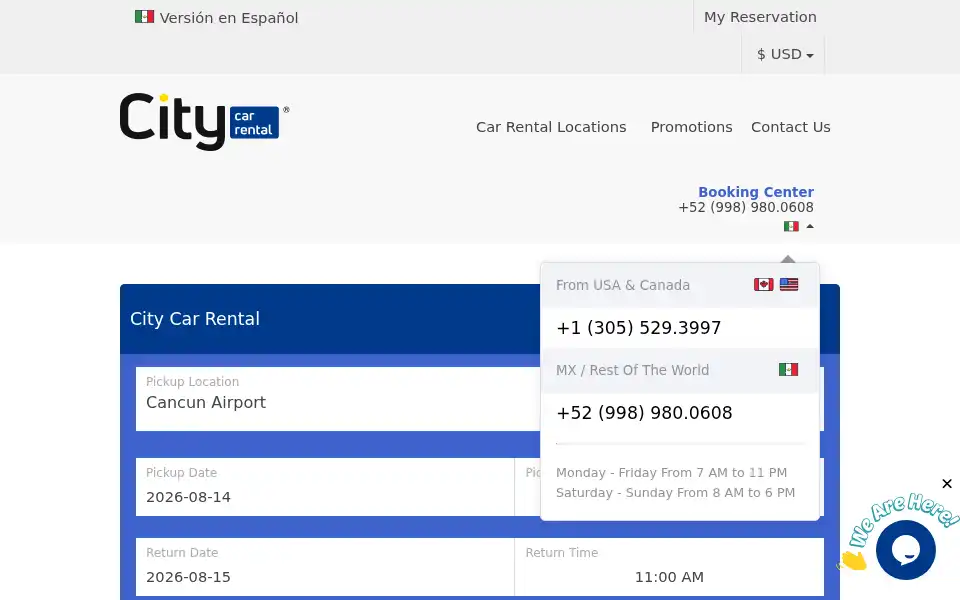Click the MX / Rest Of The World label
960x600 pixels.
(x=632, y=370)
